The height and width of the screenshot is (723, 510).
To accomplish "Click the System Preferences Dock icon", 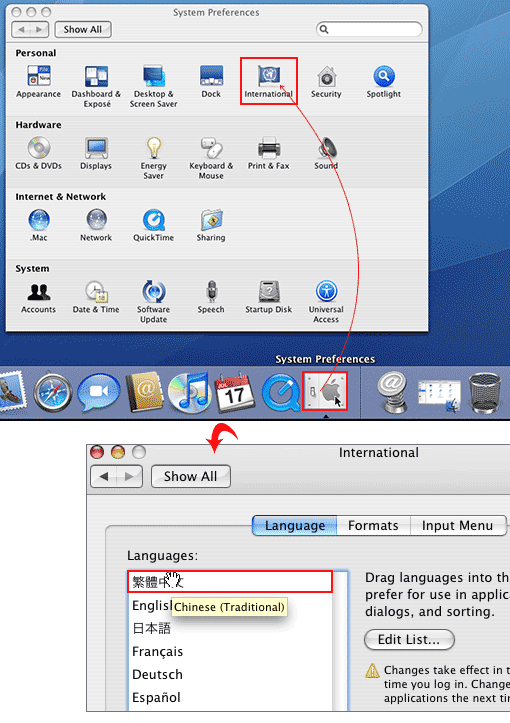I will pyautogui.click(x=325, y=391).
